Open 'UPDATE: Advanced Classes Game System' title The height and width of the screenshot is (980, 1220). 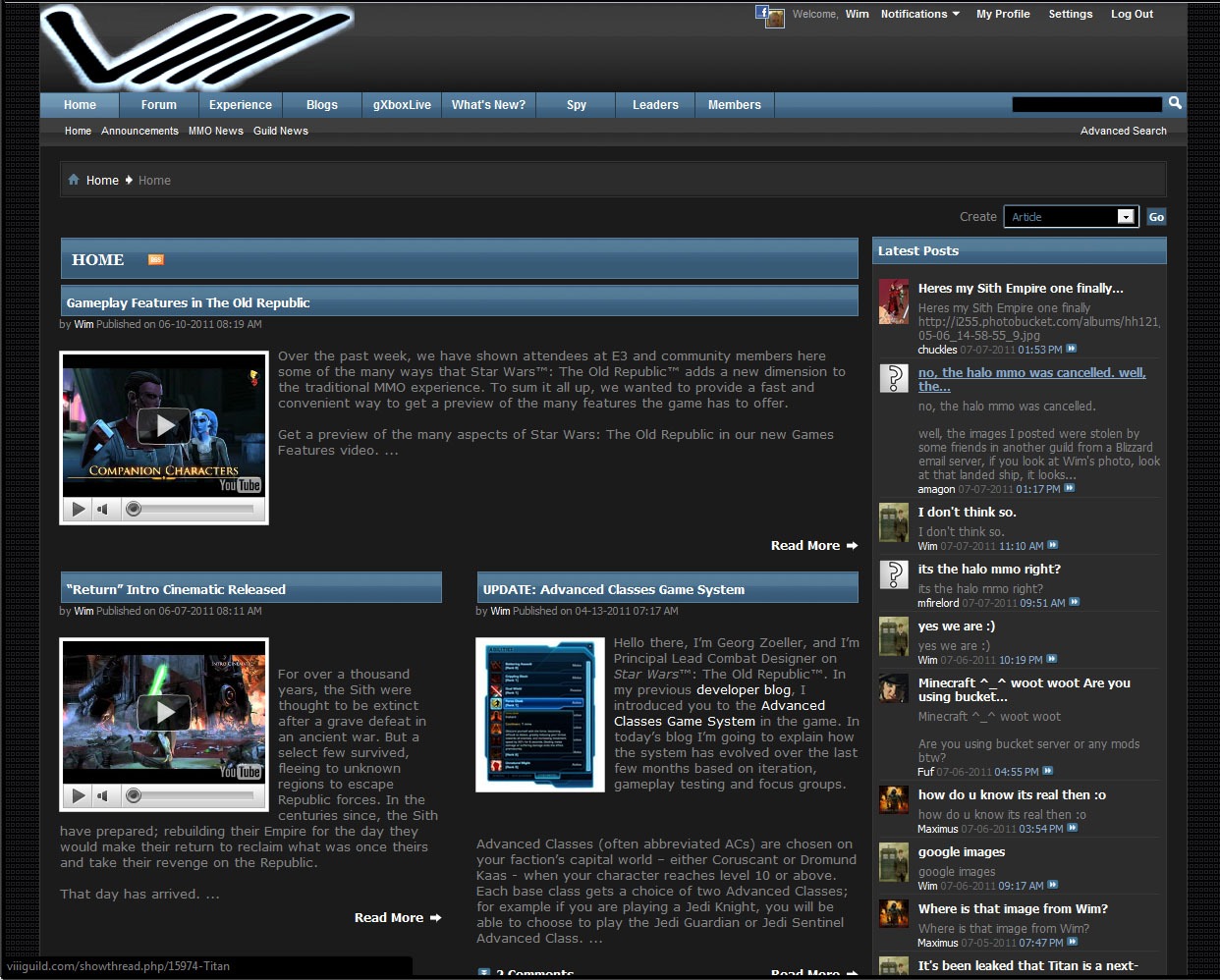click(614, 590)
